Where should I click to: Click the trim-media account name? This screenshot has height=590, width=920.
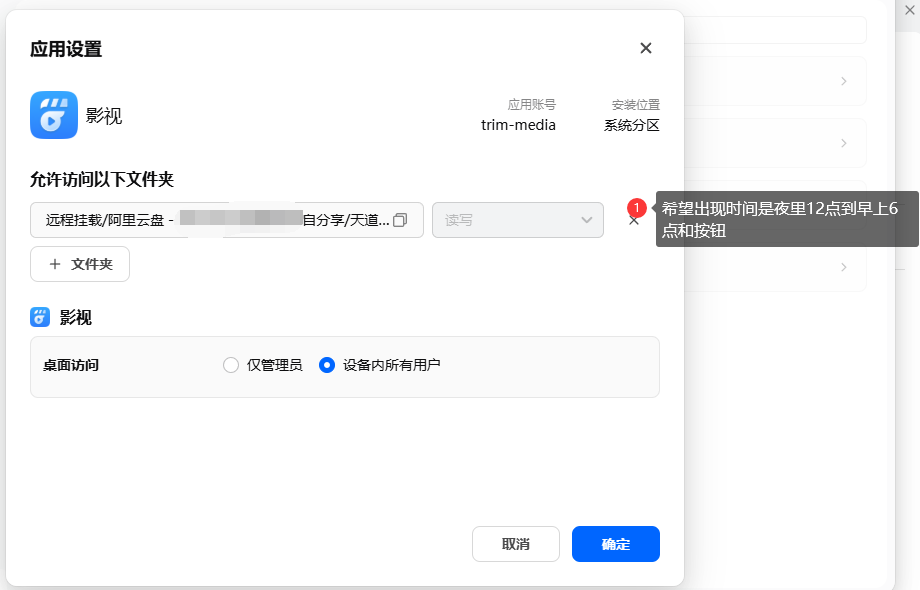coord(518,125)
